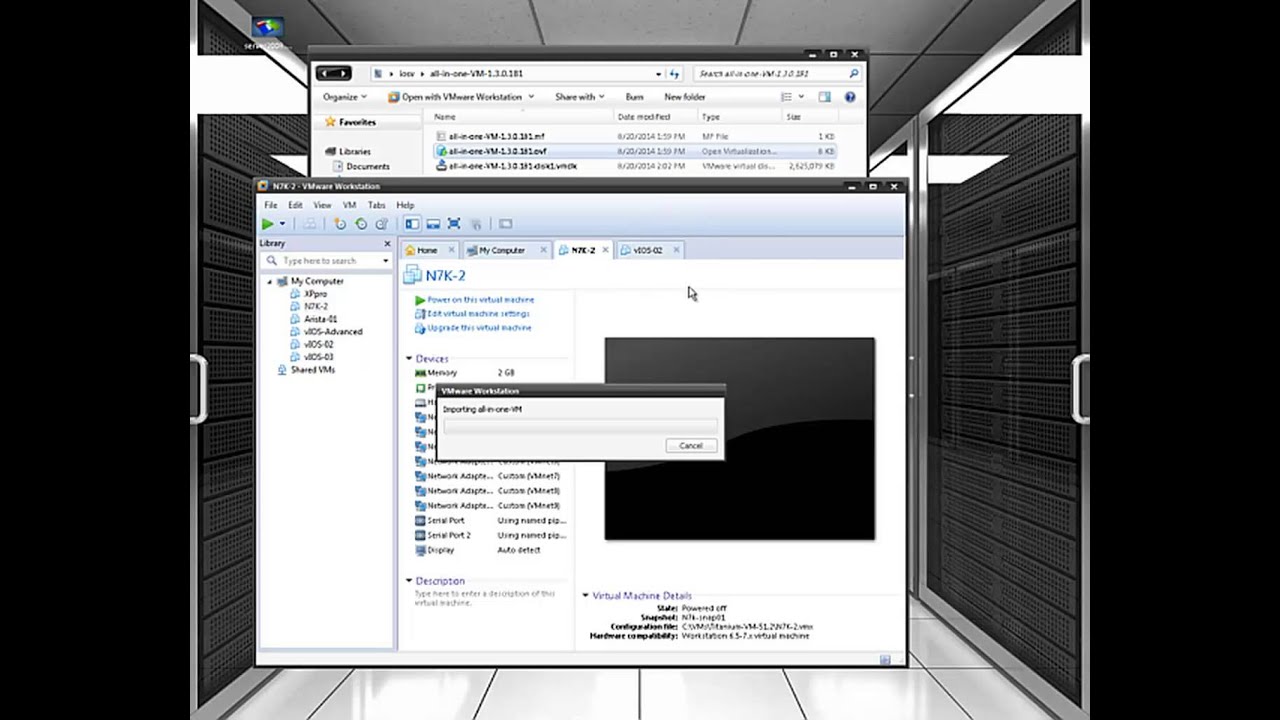Click the Unity mode toolbar icon
The height and width of the screenshot is (720, 1280).
[x=476, y=224]
